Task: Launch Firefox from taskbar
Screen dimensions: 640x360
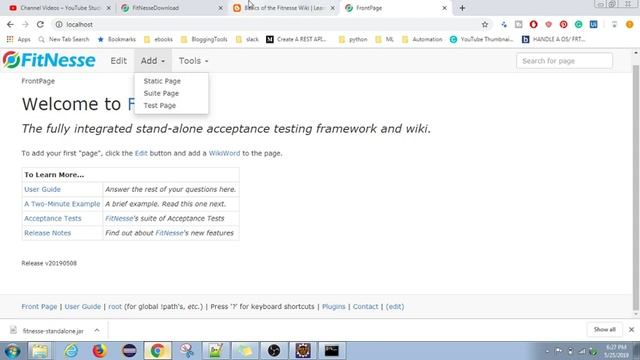Action: (x=99, y=351)
